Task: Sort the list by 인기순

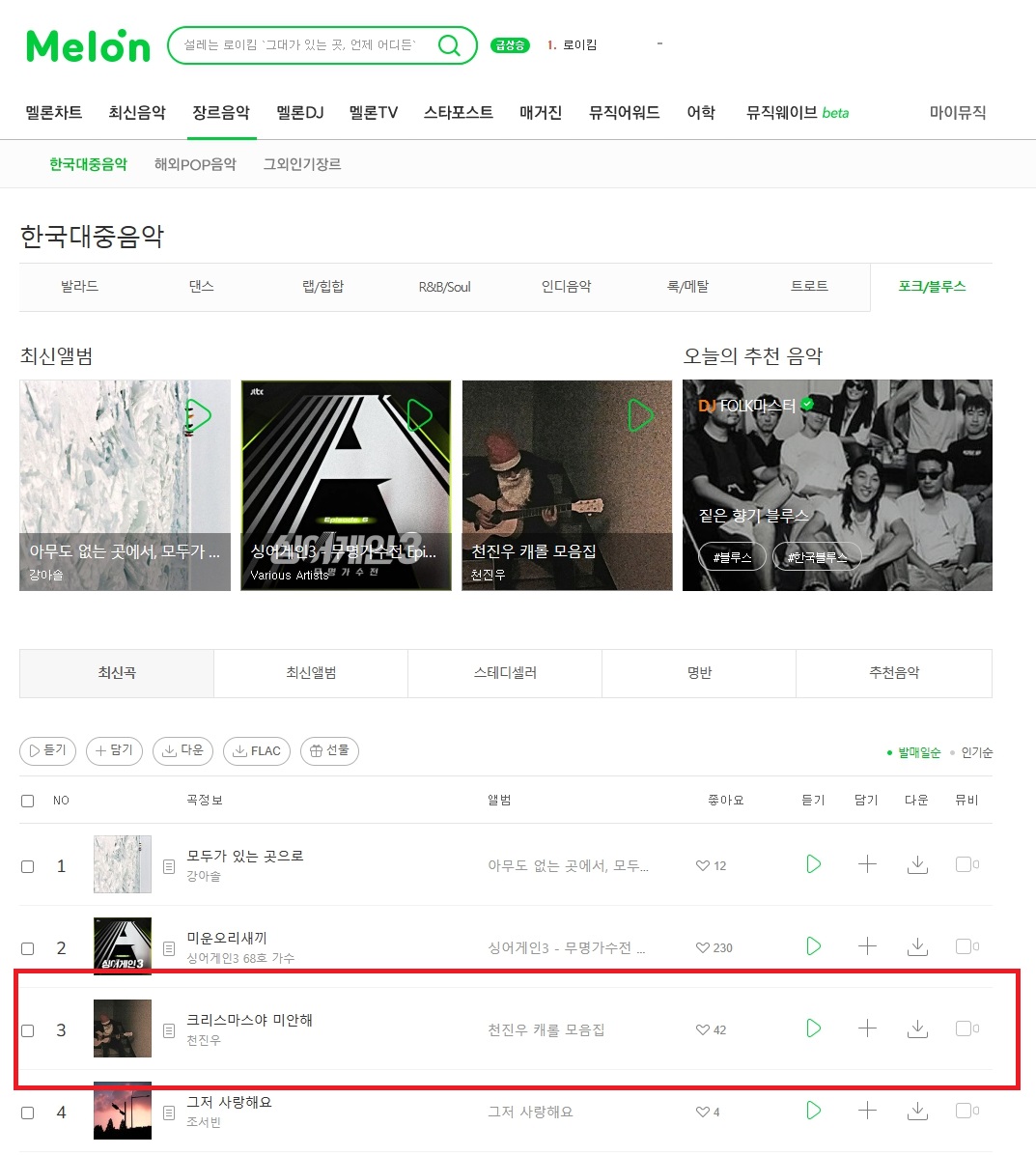Action: click(976, 753)
